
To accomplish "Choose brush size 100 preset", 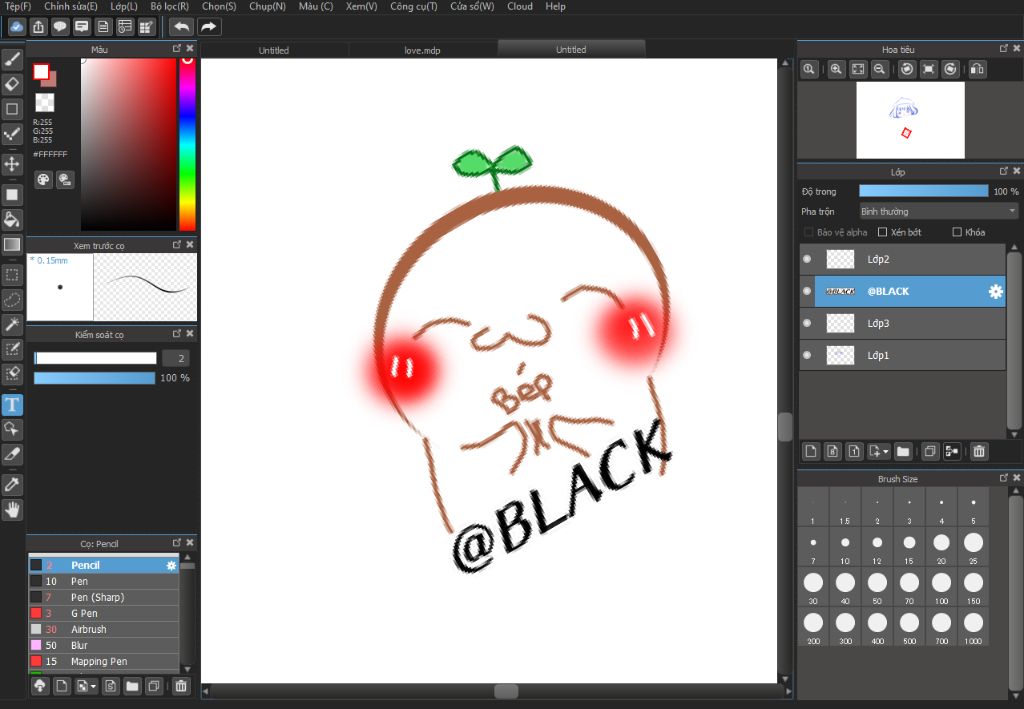I will point(941,586).
